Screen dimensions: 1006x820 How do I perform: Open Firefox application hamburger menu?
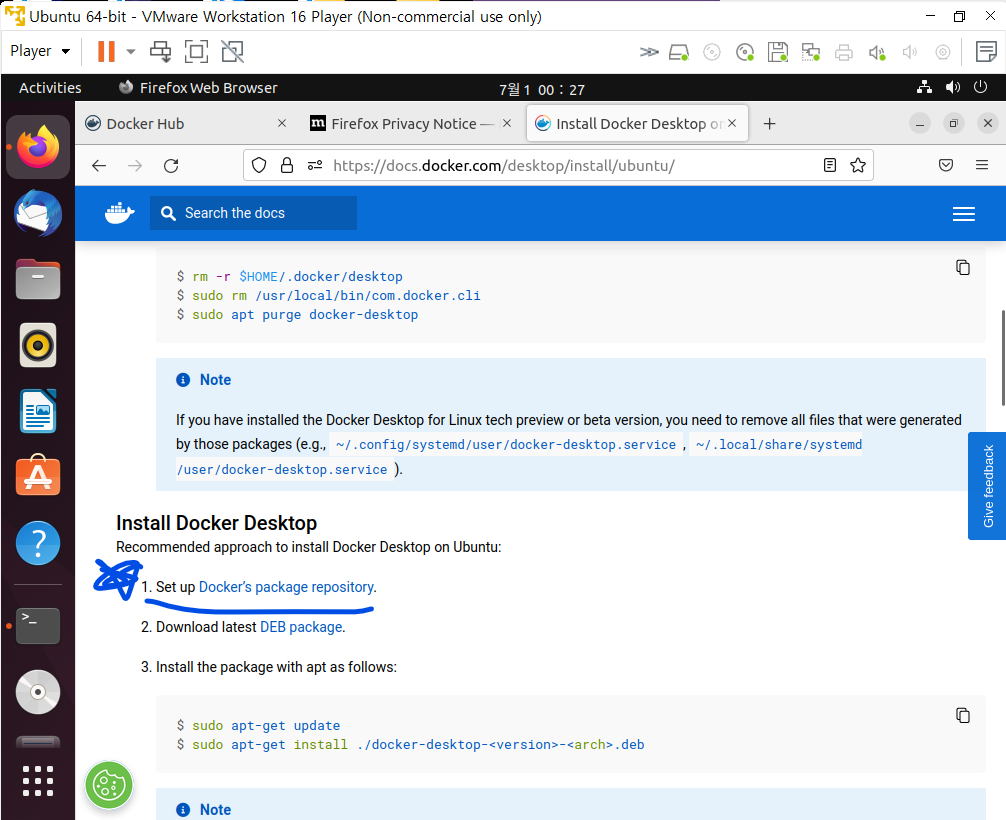[x=982, y=166]
